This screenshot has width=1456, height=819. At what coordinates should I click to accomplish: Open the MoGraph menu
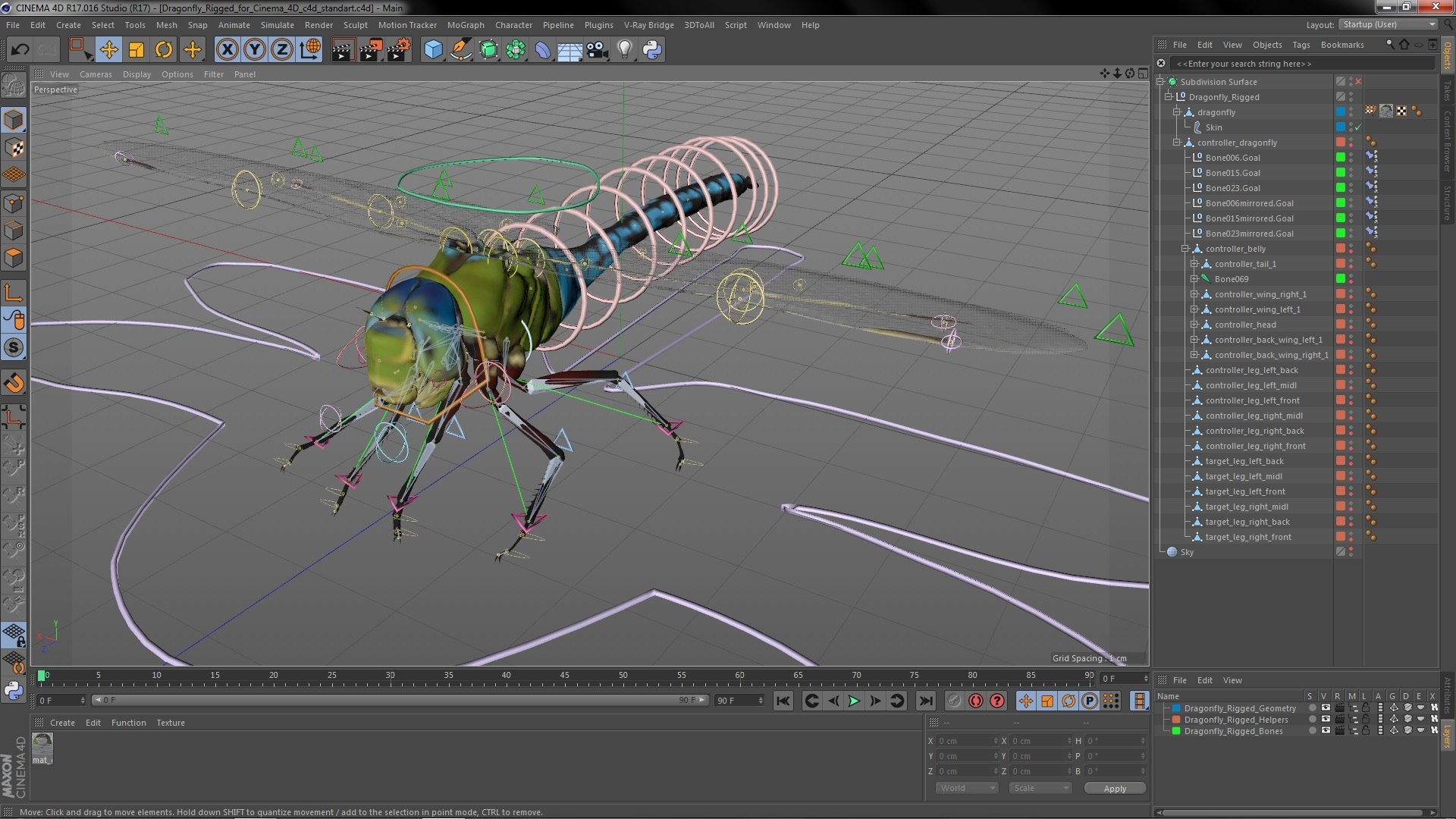(x=466, y=25)
